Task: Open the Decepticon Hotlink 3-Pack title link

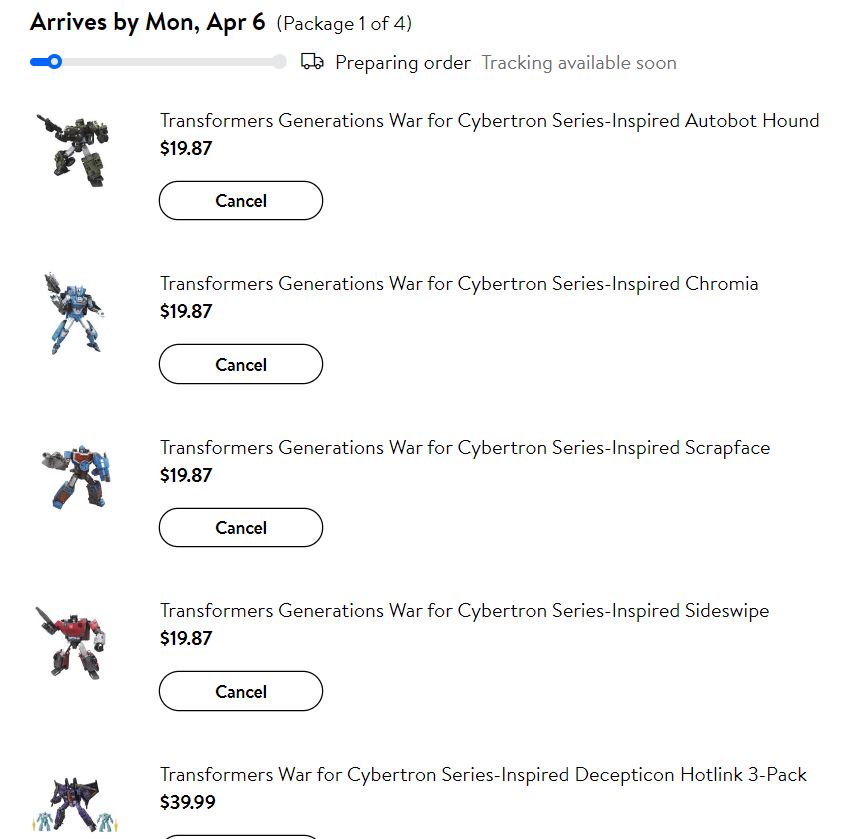Action: (483, 775)
